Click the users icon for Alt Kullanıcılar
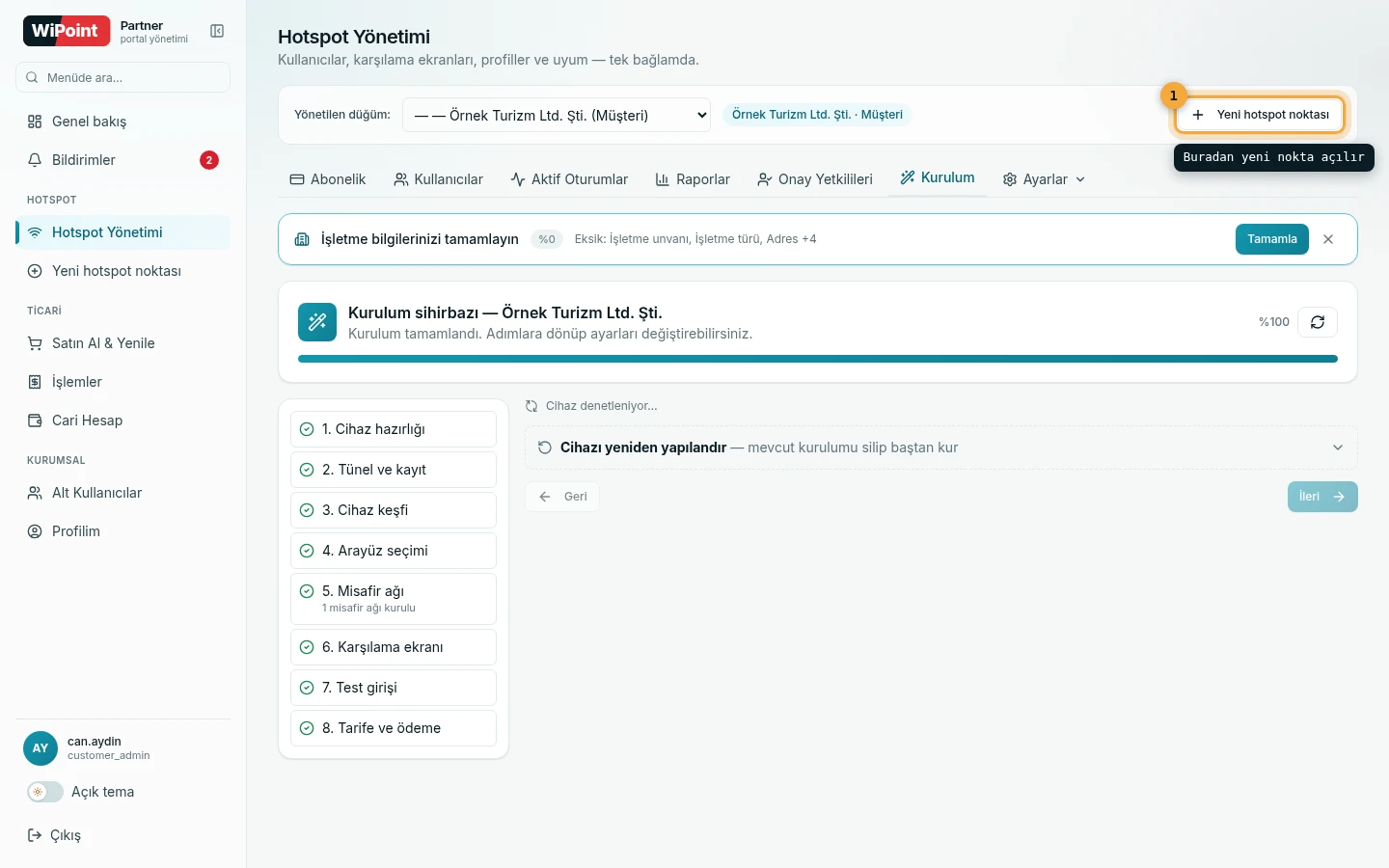This screenshot has width=1389, height=868. point(35,493)
